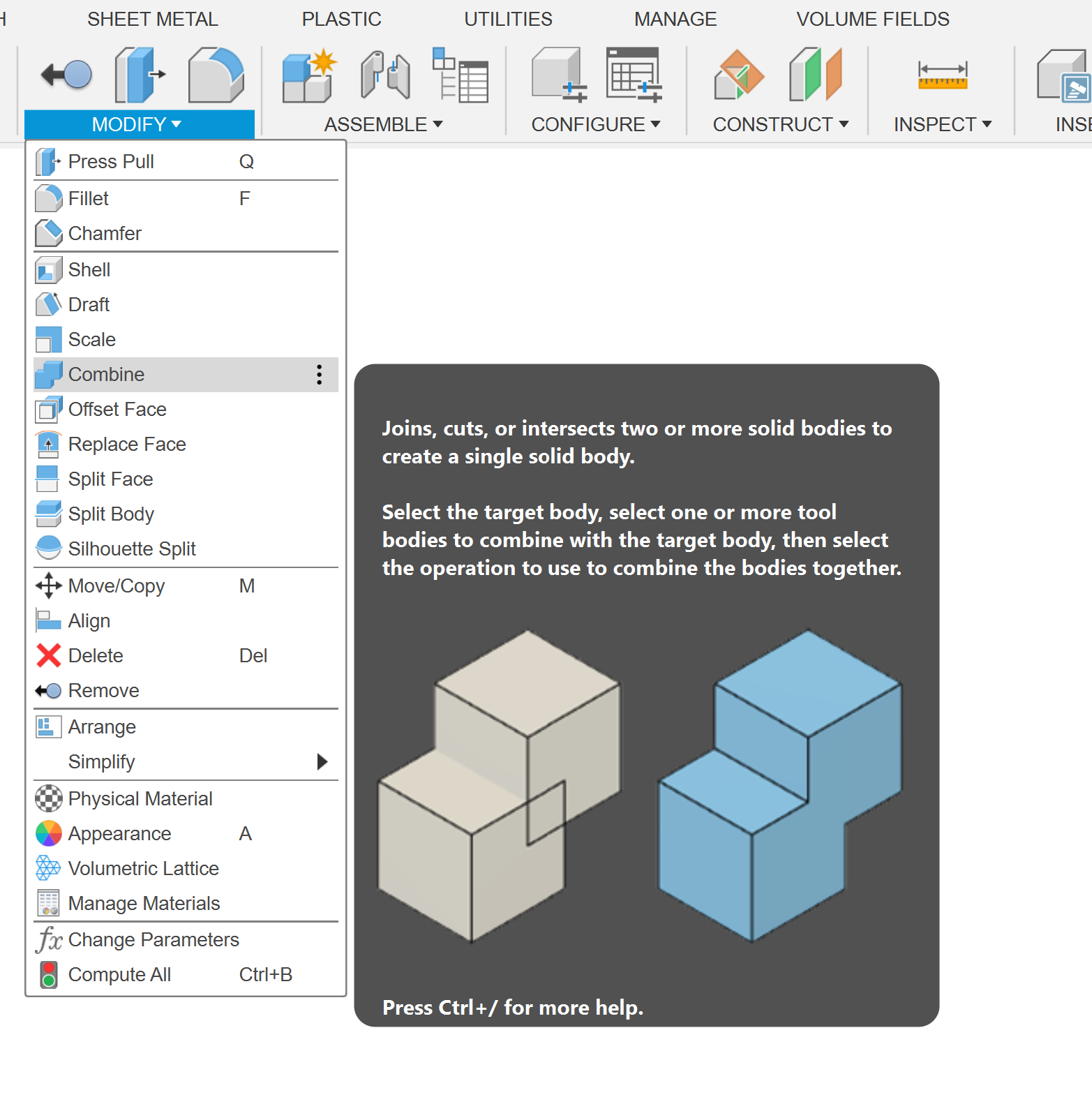This screenshot has width=1092, height=1111.
Task: Switch to the VOLUME FIELDS tab
Action: 873,20
